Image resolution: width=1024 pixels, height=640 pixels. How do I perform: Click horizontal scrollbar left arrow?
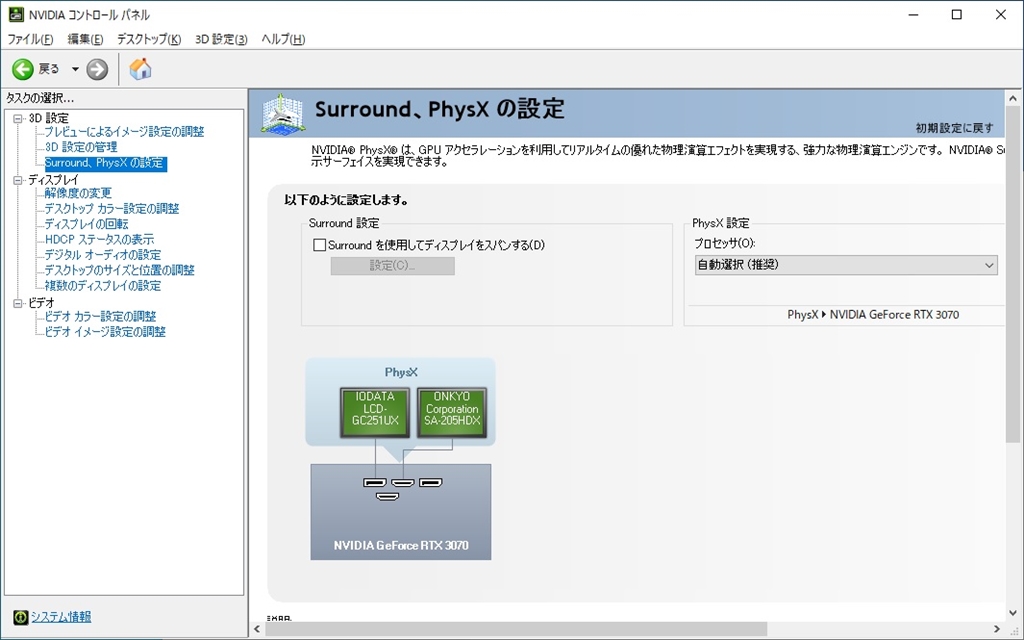coord(257,629)
